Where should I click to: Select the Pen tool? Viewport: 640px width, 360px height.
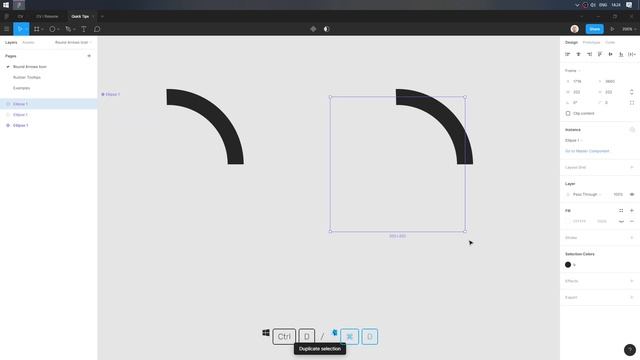[x=68, y=29]
